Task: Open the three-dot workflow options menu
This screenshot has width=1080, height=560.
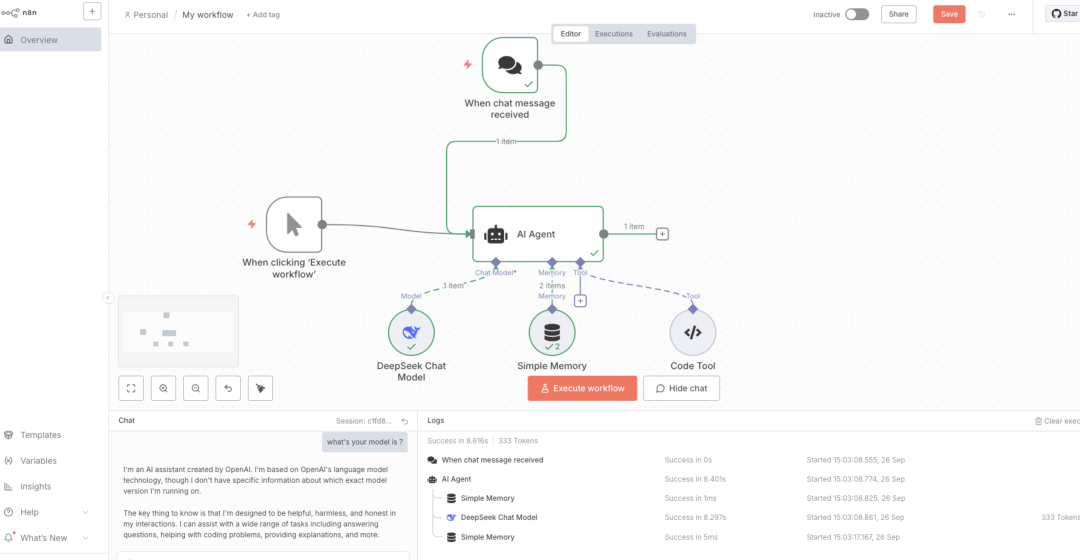Action: 1012,14
